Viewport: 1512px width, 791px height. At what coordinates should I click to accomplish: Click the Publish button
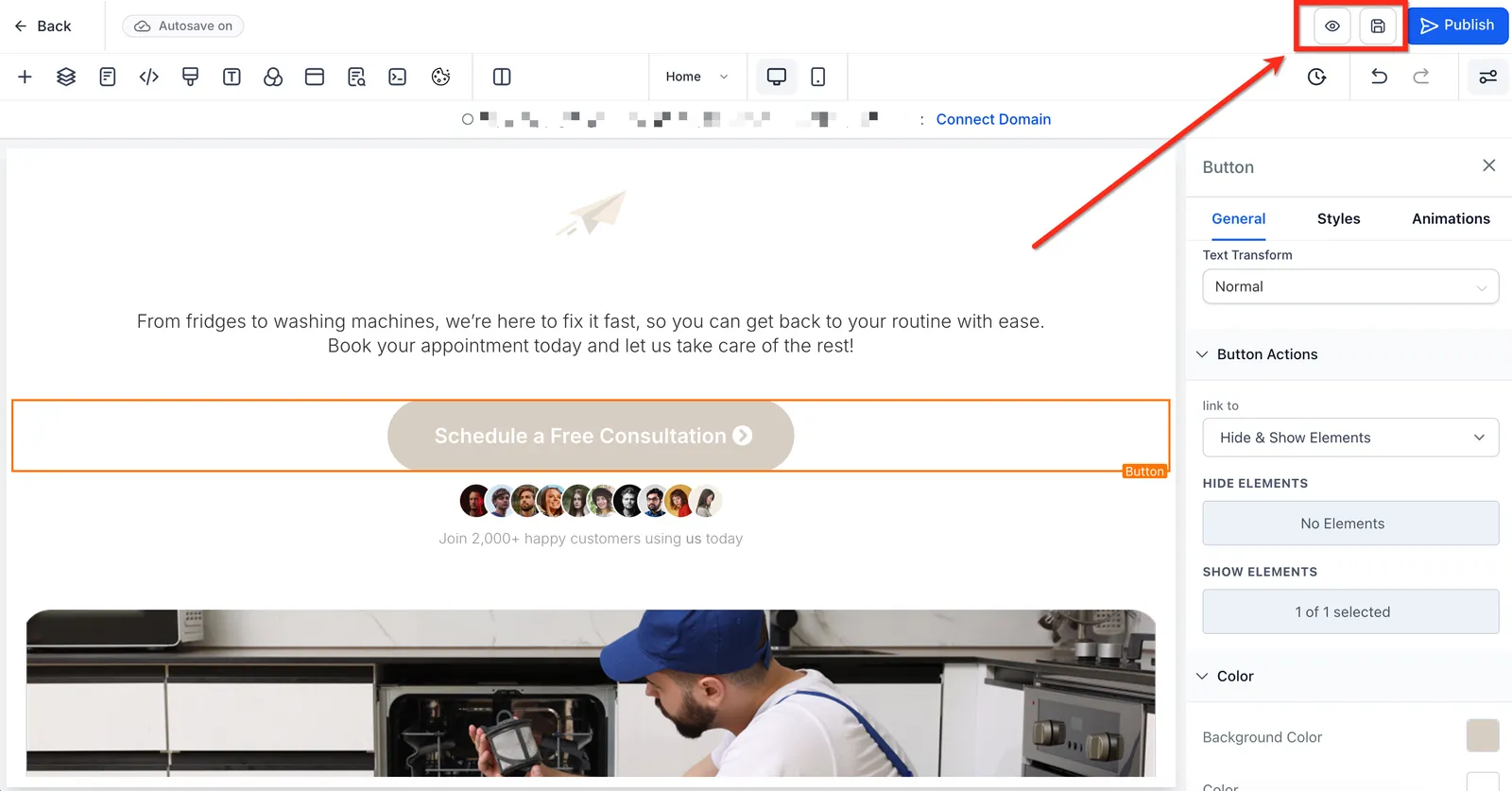(x=1458, y=26)
